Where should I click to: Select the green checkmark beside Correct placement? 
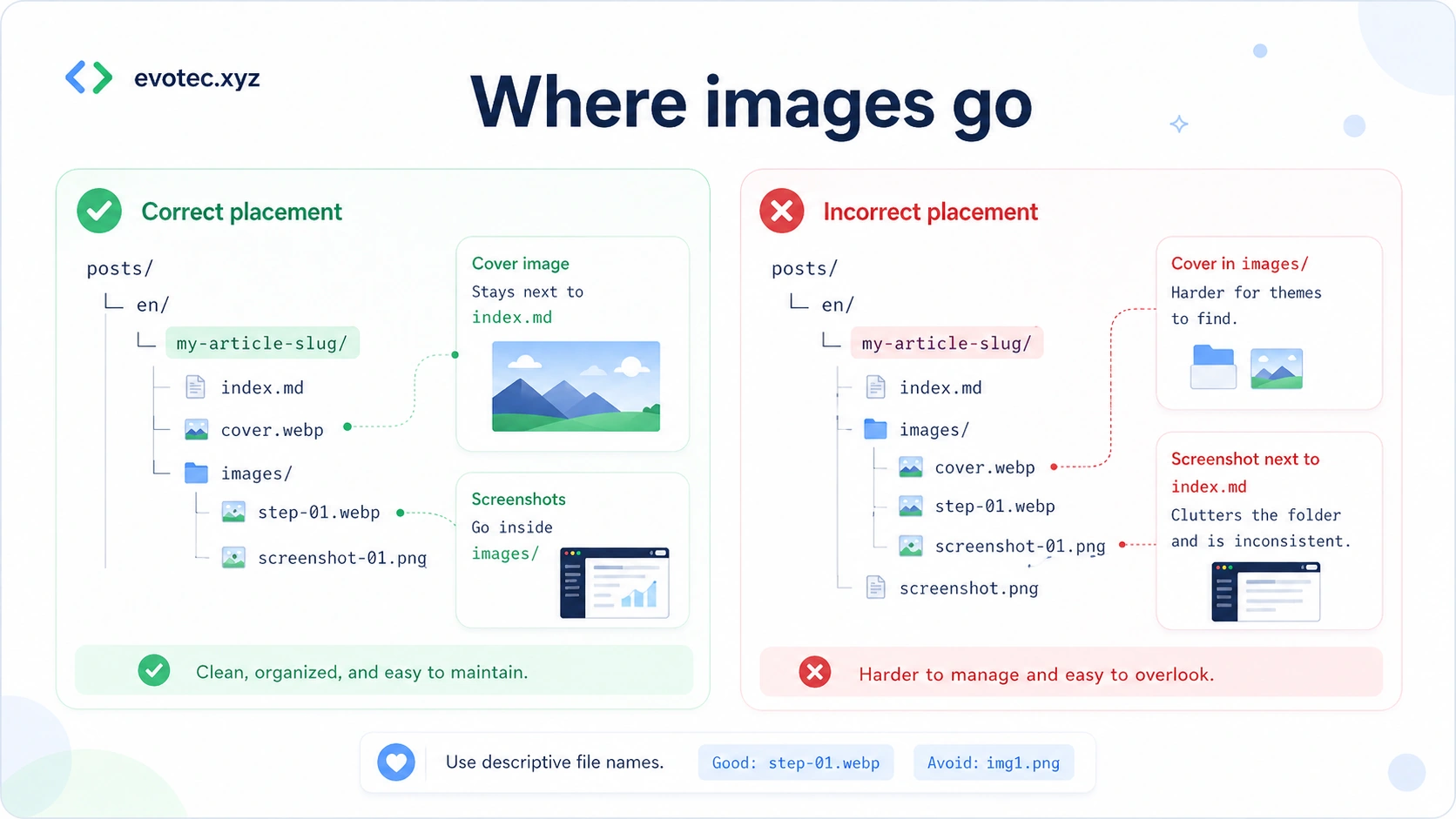98,211
